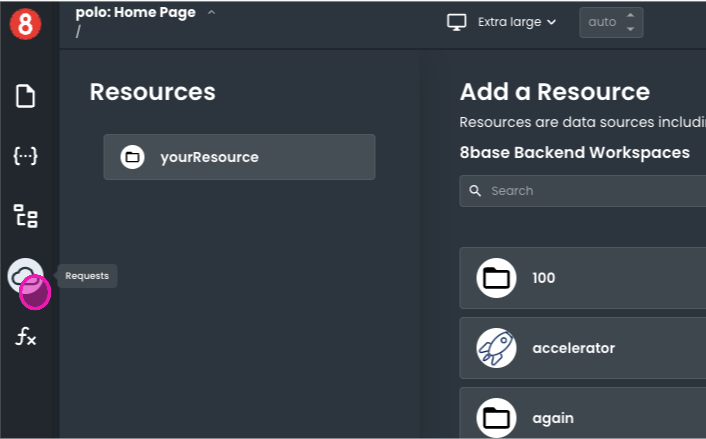
Task: Click the magnifier icon in search box
Action: click(474, 191)
